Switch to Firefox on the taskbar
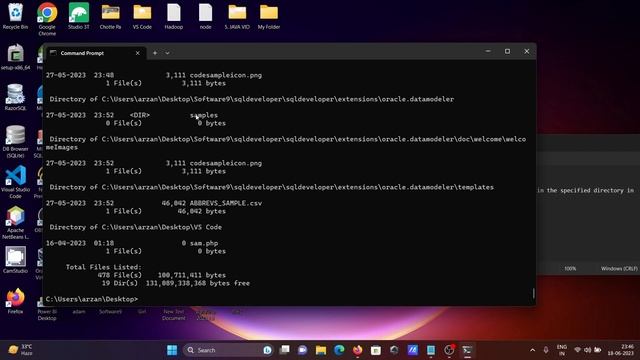 coord(358,350)
